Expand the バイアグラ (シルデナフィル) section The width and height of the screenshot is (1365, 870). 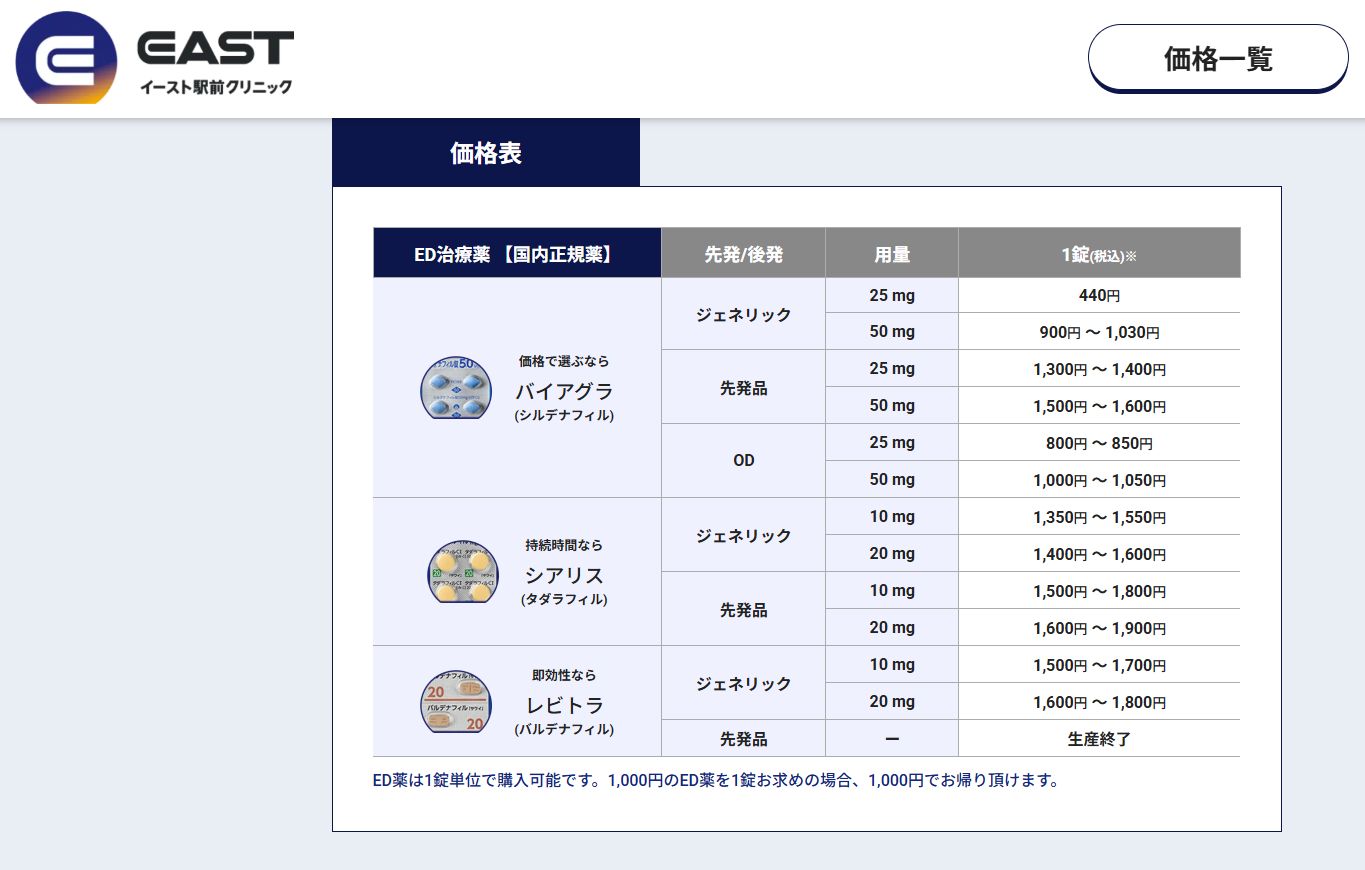(x=565, y=390)
